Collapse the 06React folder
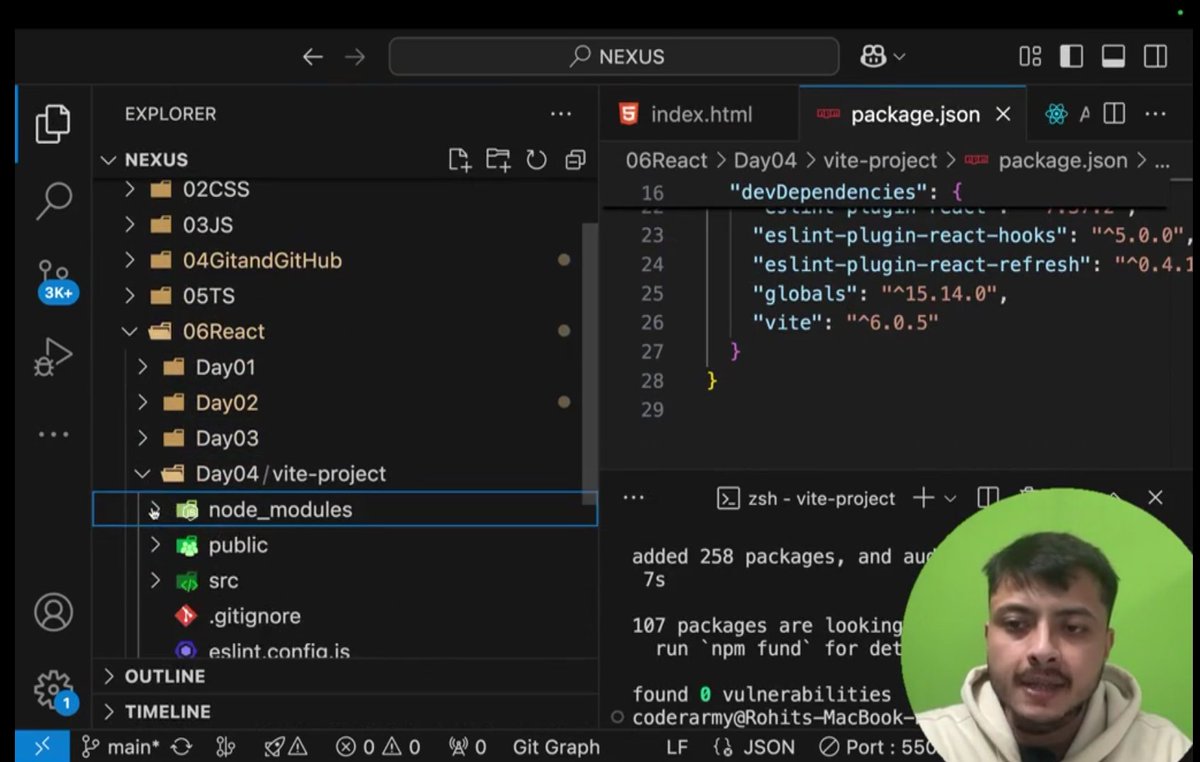This screenshot has width=1200, height=762. pyautogui.click(x=130, y=331)
